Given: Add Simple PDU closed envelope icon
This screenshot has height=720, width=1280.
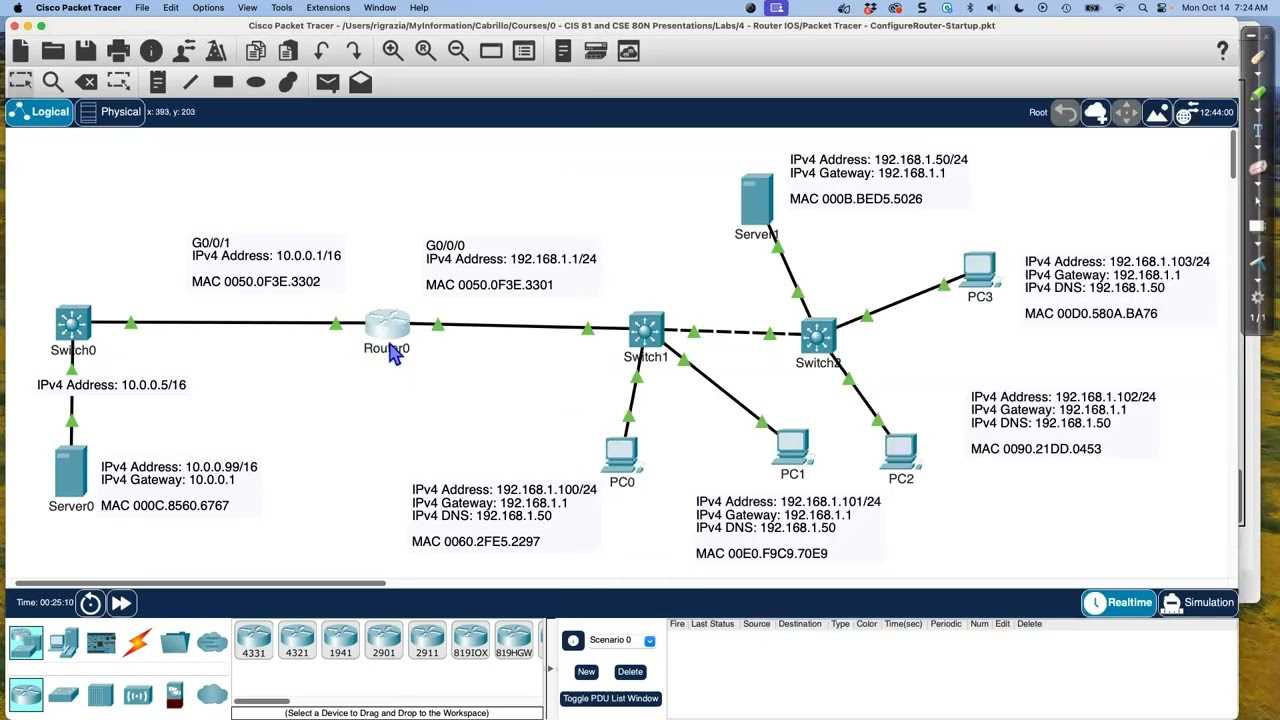Looking at the screenshot, I should (x=328, y=83).
